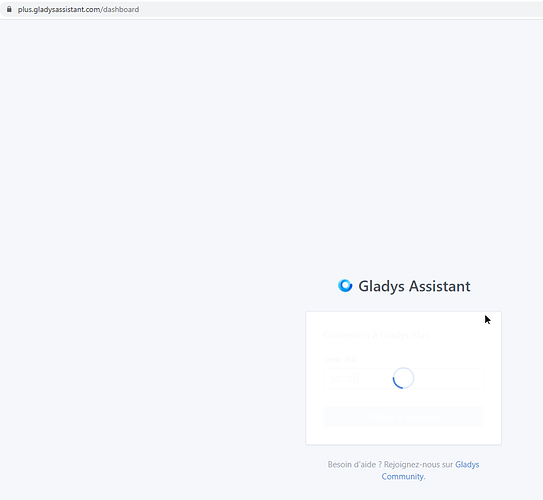The width and height of the screenshot is (543, 500).
Task: Click empty space below the validation button in card
Action: [403, 436]
